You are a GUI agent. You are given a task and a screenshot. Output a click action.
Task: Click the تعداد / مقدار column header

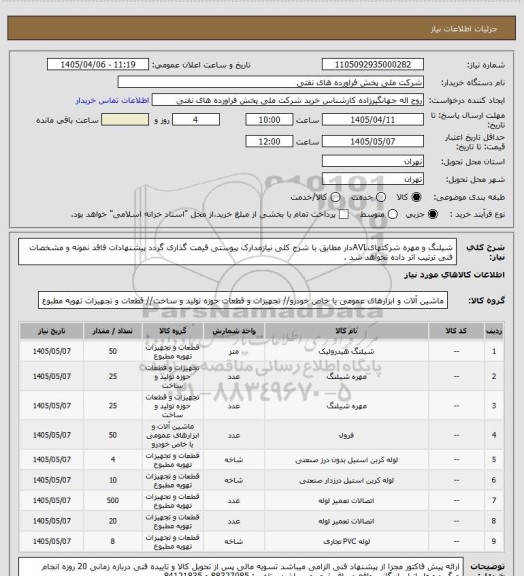(112, 331)
